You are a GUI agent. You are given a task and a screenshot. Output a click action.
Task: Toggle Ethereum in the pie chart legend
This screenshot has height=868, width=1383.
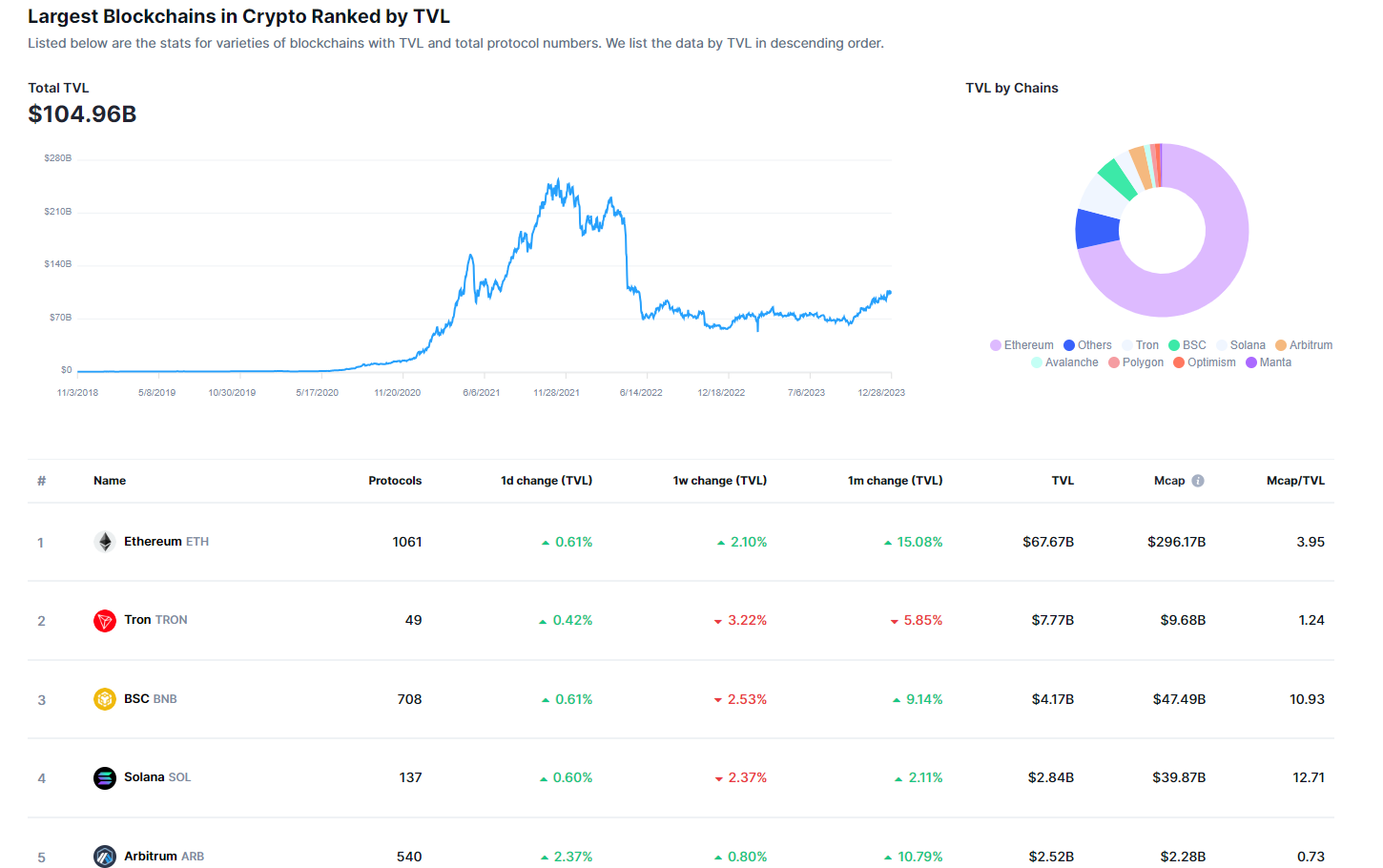(x=1022, y=345)
